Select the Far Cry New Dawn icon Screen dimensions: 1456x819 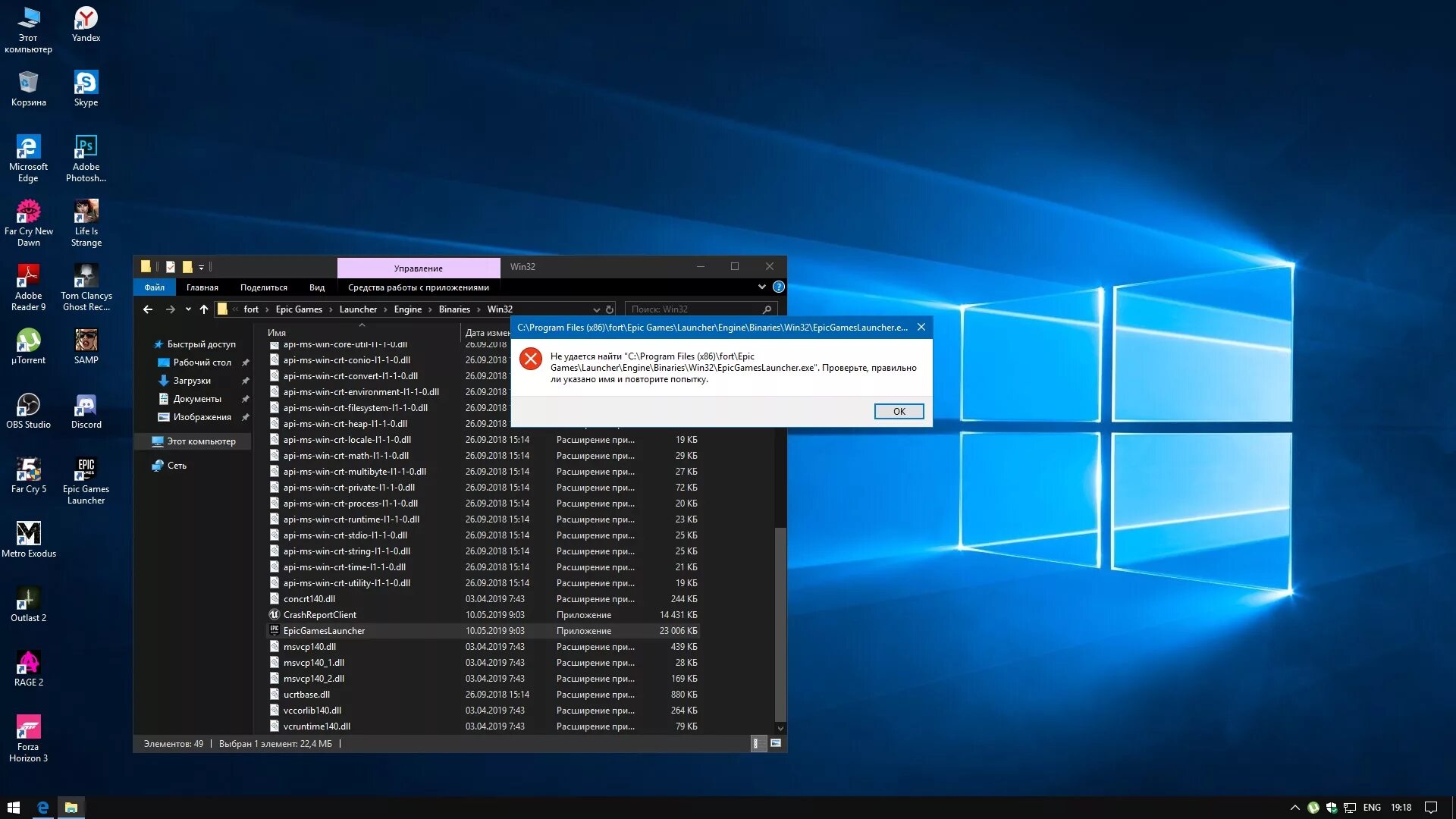[28, 223]
